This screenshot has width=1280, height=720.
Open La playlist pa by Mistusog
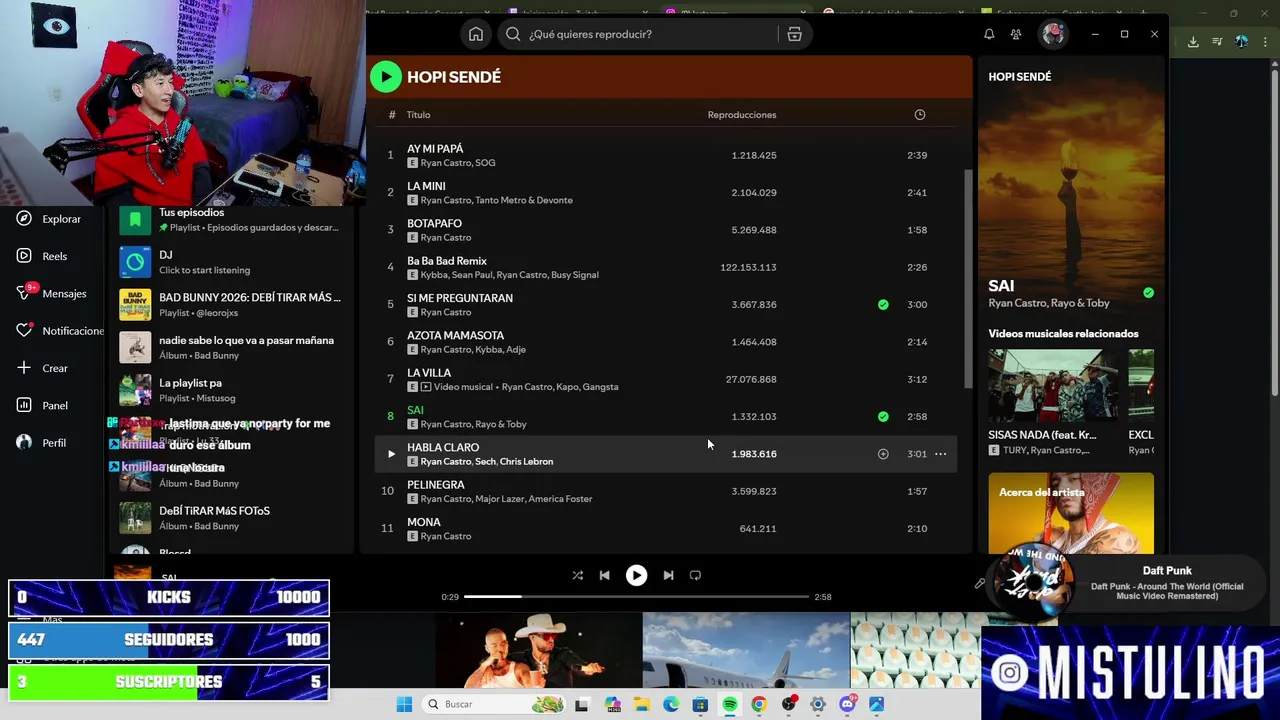(x=230, y=390)
